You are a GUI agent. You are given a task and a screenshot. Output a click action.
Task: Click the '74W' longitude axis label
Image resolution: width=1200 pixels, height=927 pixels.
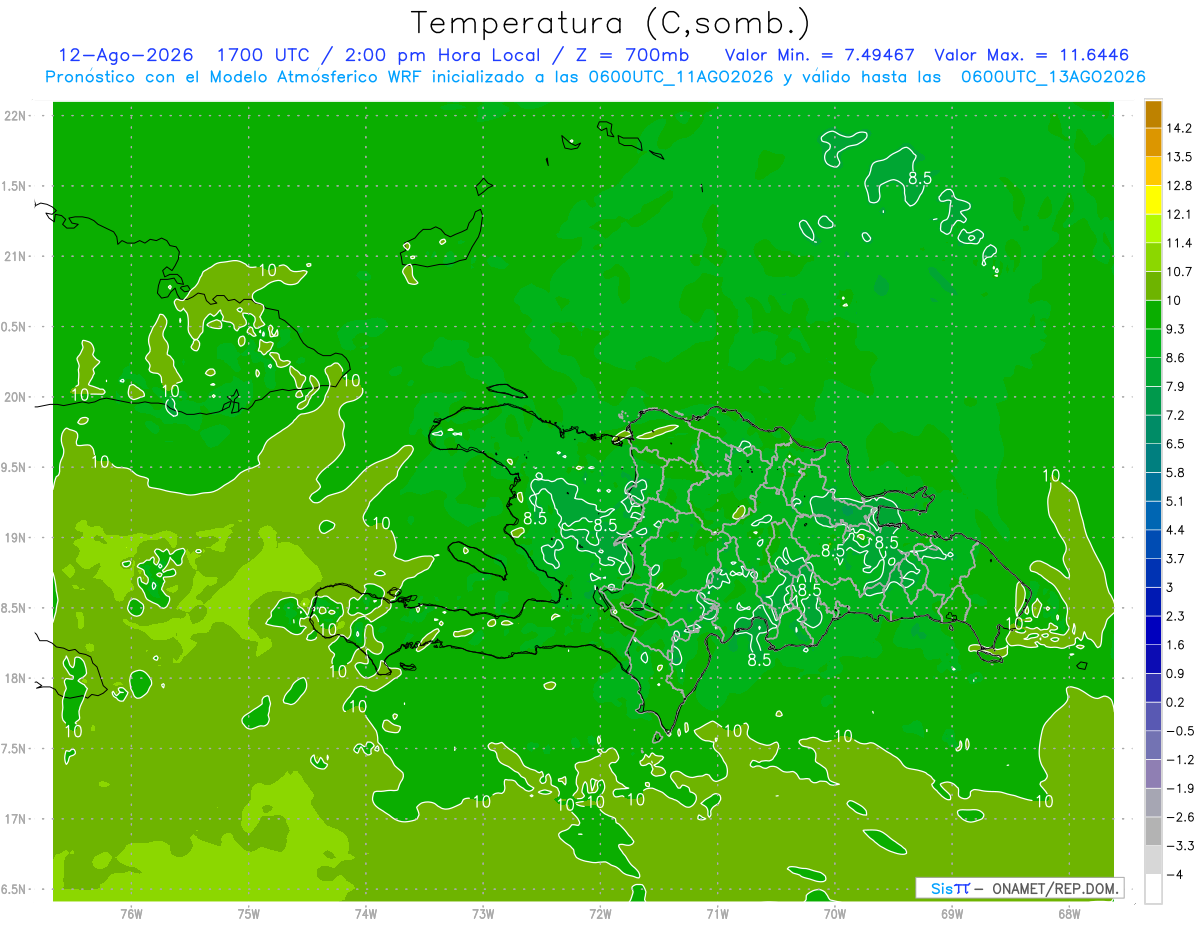tap(366, 914)
